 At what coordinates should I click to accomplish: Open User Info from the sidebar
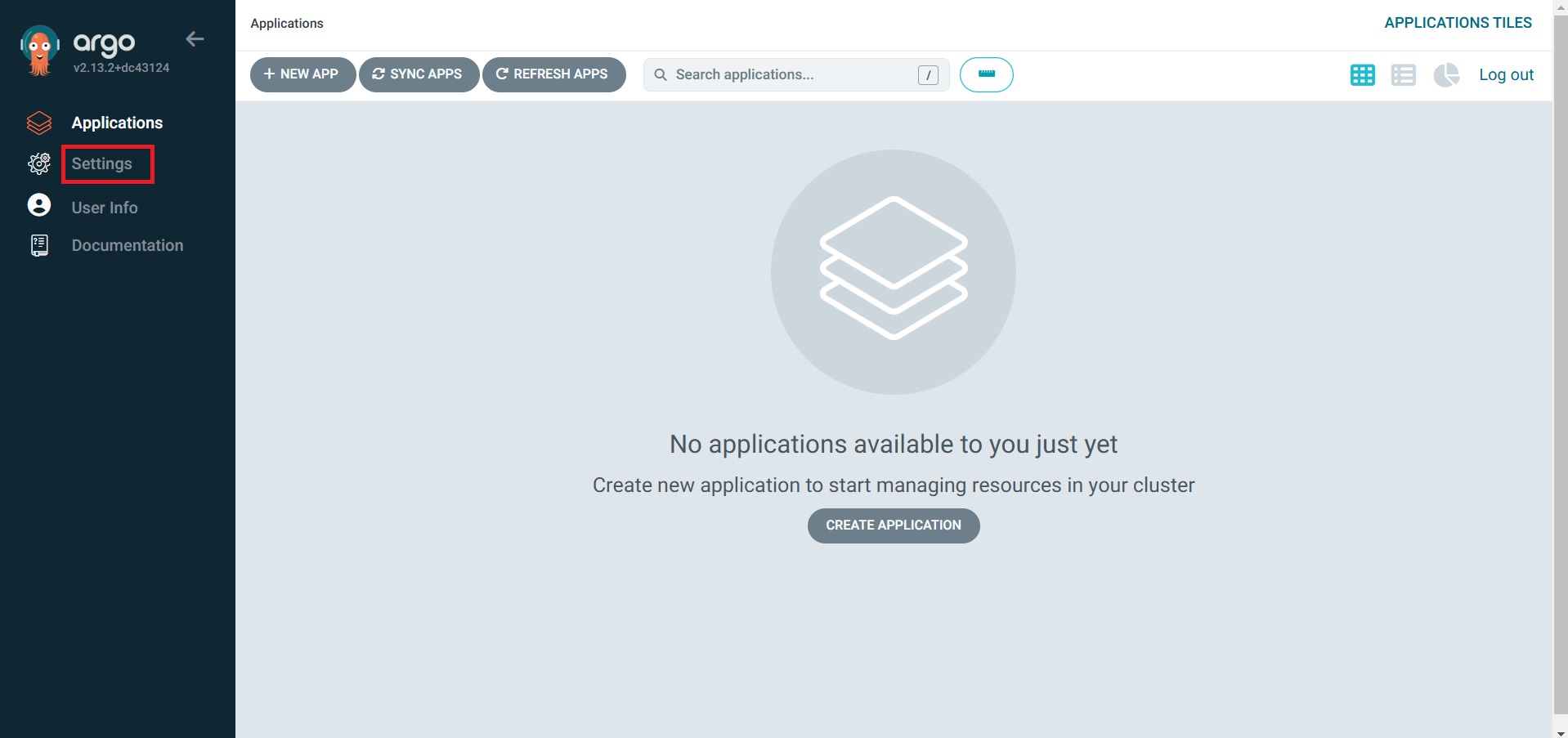tap(104, 207)
